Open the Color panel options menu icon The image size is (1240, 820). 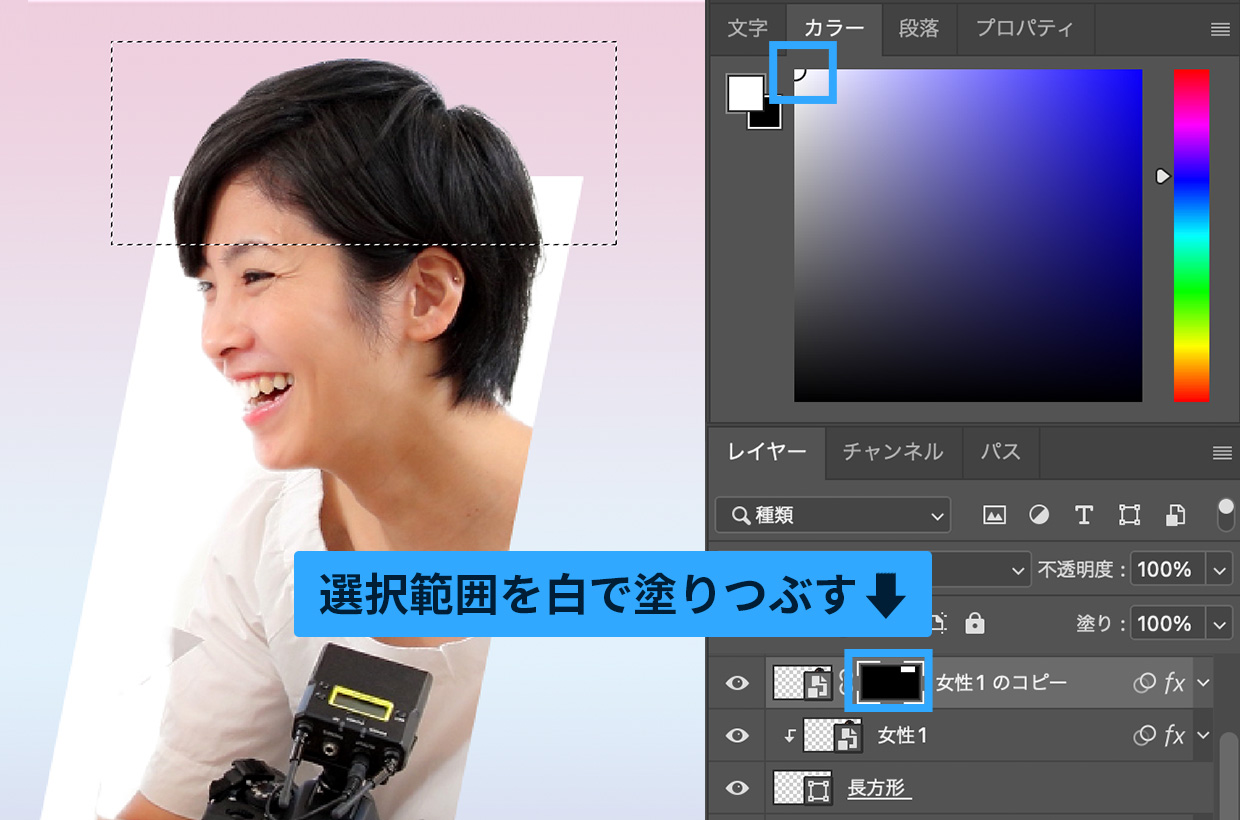click(x=1220, y=30)
